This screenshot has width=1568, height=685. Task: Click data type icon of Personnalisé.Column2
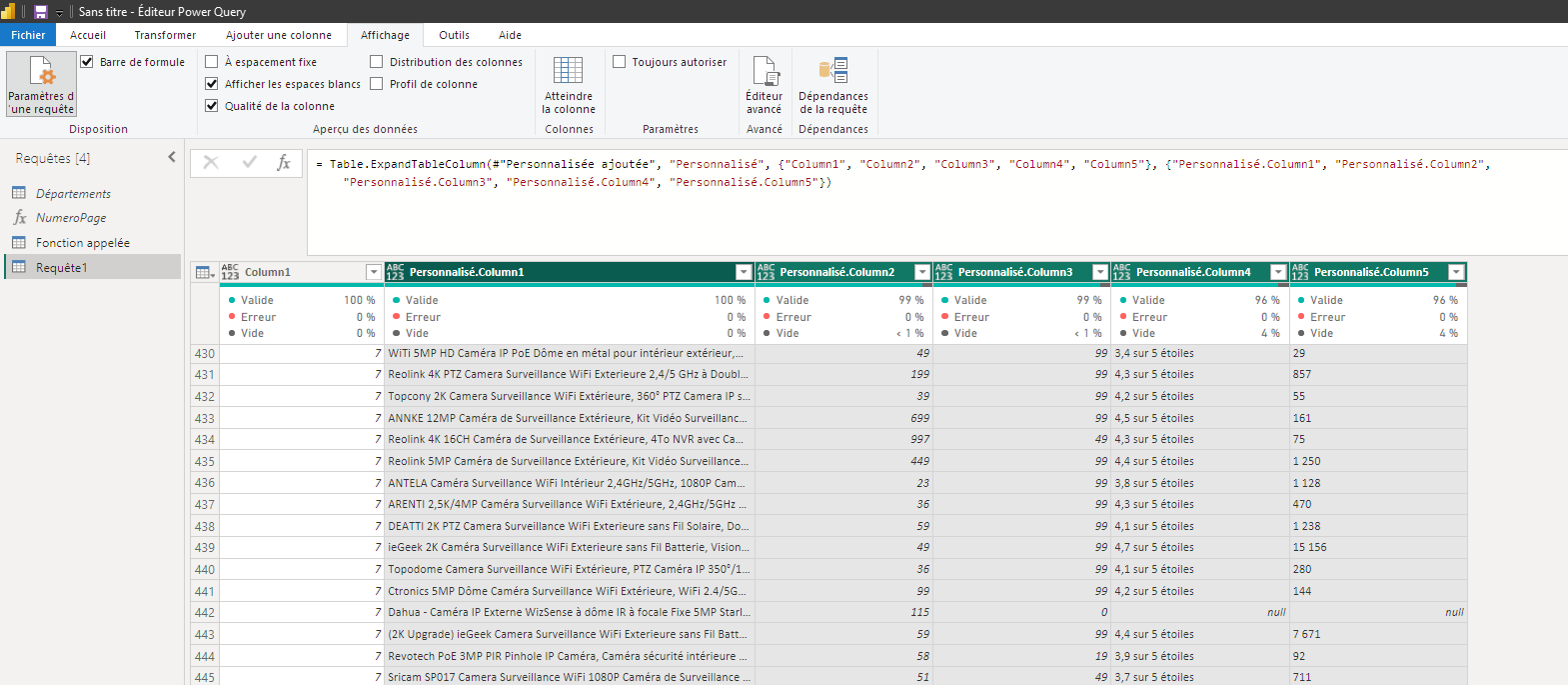click(x=766, y=272)
